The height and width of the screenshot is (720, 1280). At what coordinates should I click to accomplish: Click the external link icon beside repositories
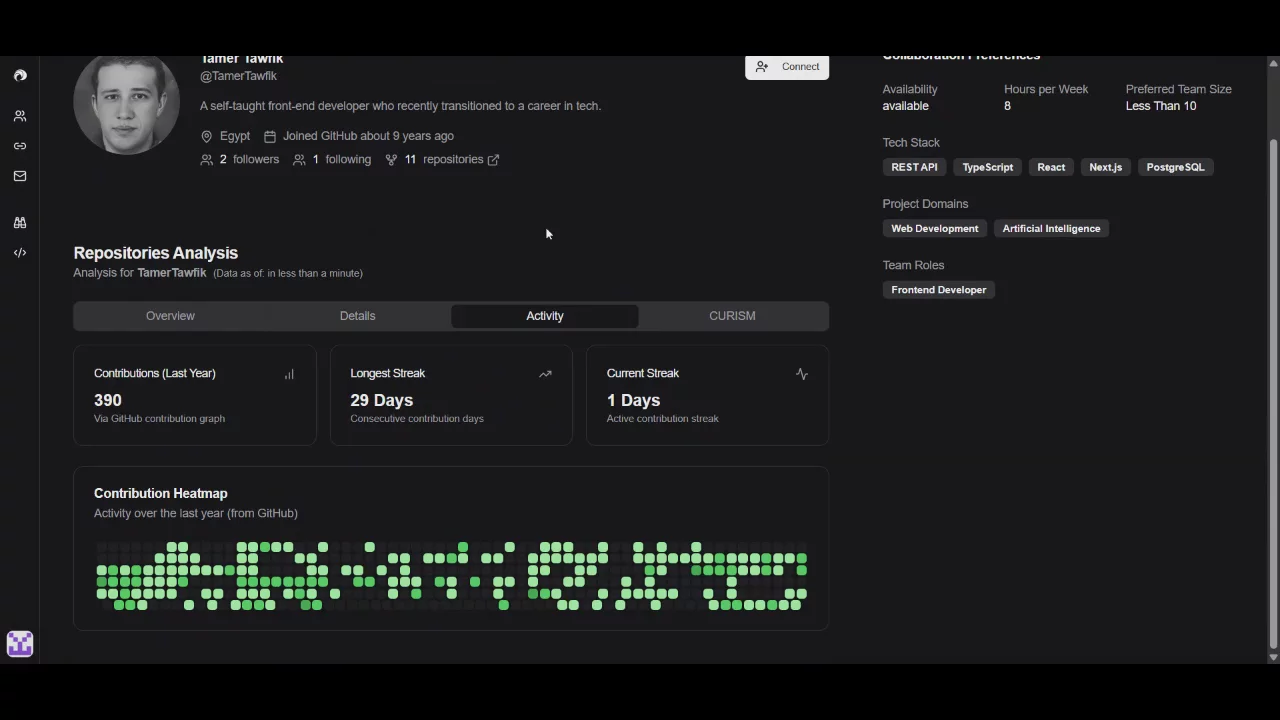[x=493, y=160]
